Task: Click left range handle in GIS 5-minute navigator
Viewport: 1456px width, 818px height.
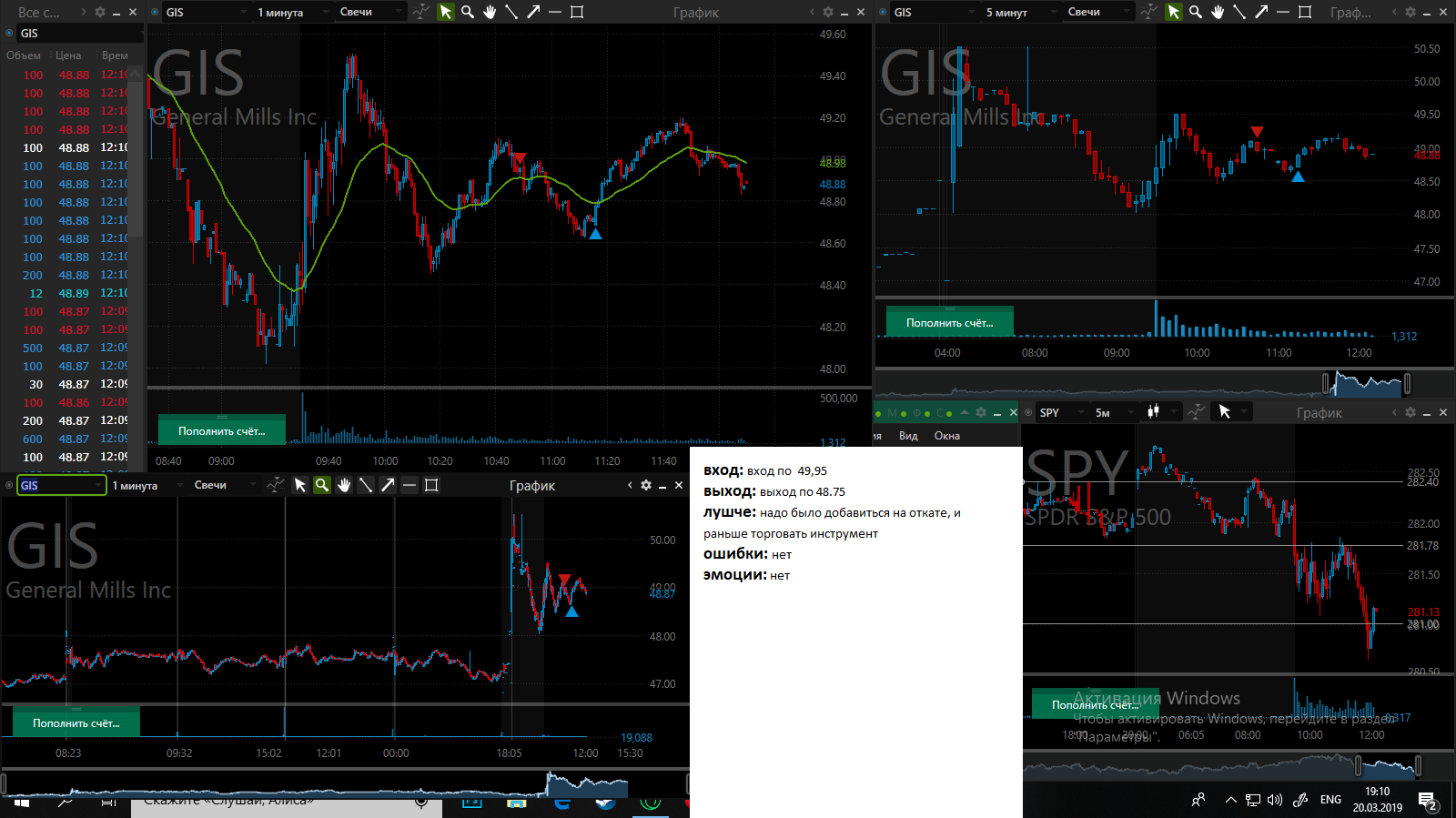Action: pyautogui.click(x=1326, y=384)
